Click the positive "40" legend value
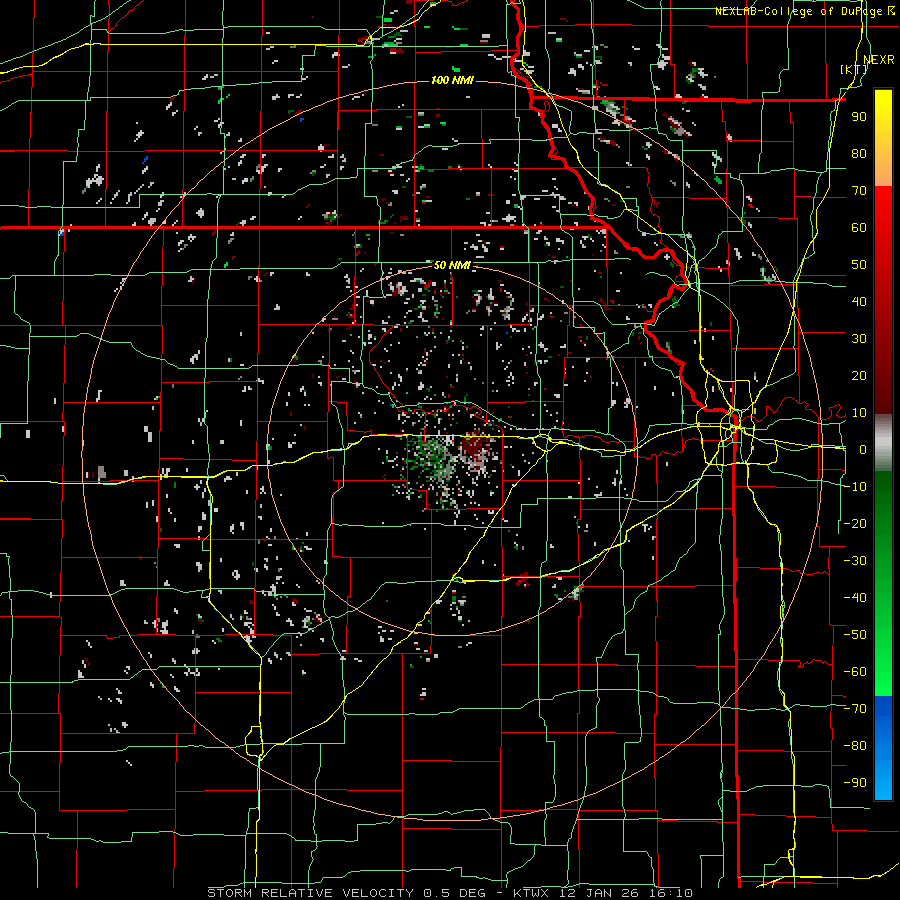900x900 pixels. (x=859, y=302)
